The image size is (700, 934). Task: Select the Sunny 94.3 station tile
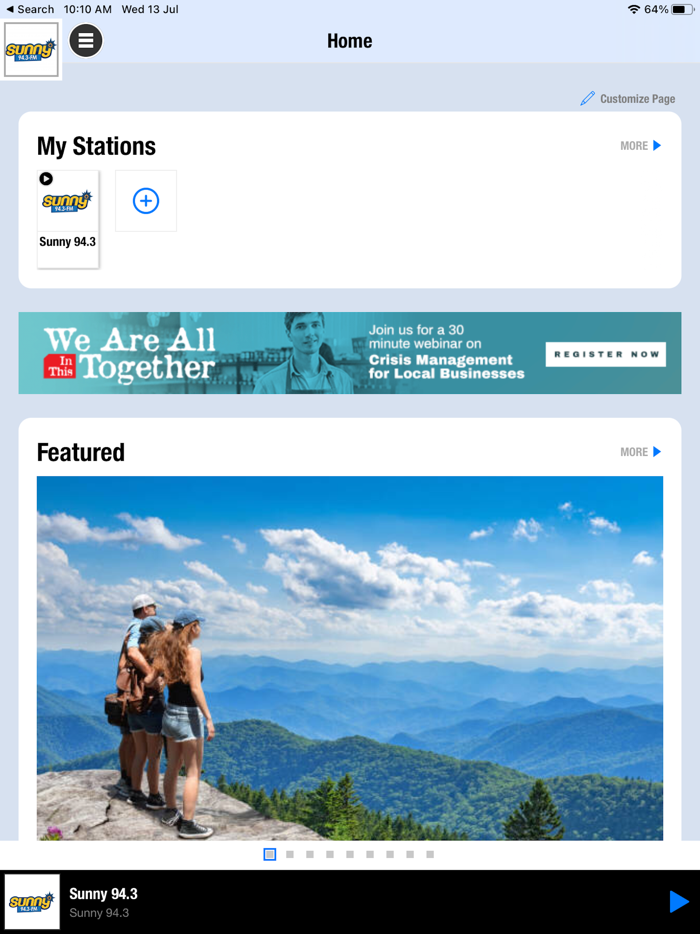[x=68, y=219]
